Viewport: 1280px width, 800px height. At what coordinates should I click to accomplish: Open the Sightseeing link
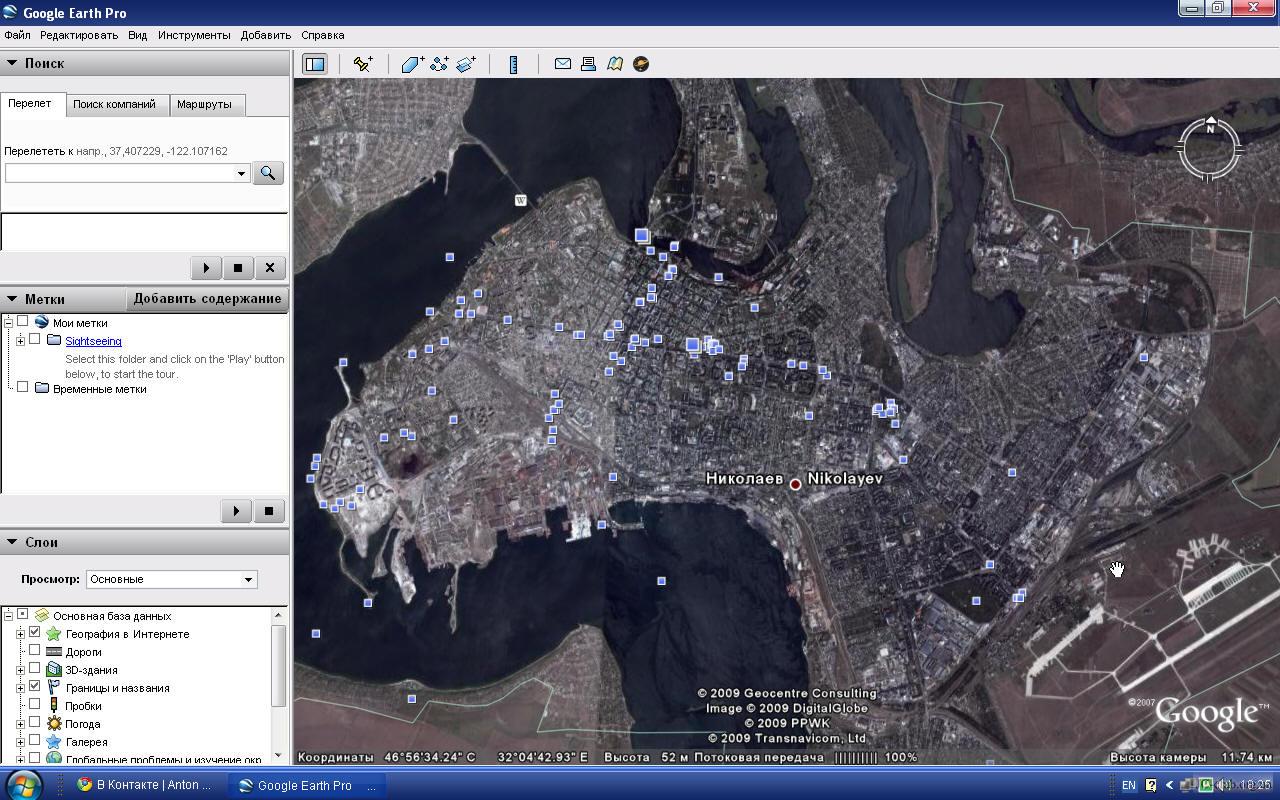point(93,341)
